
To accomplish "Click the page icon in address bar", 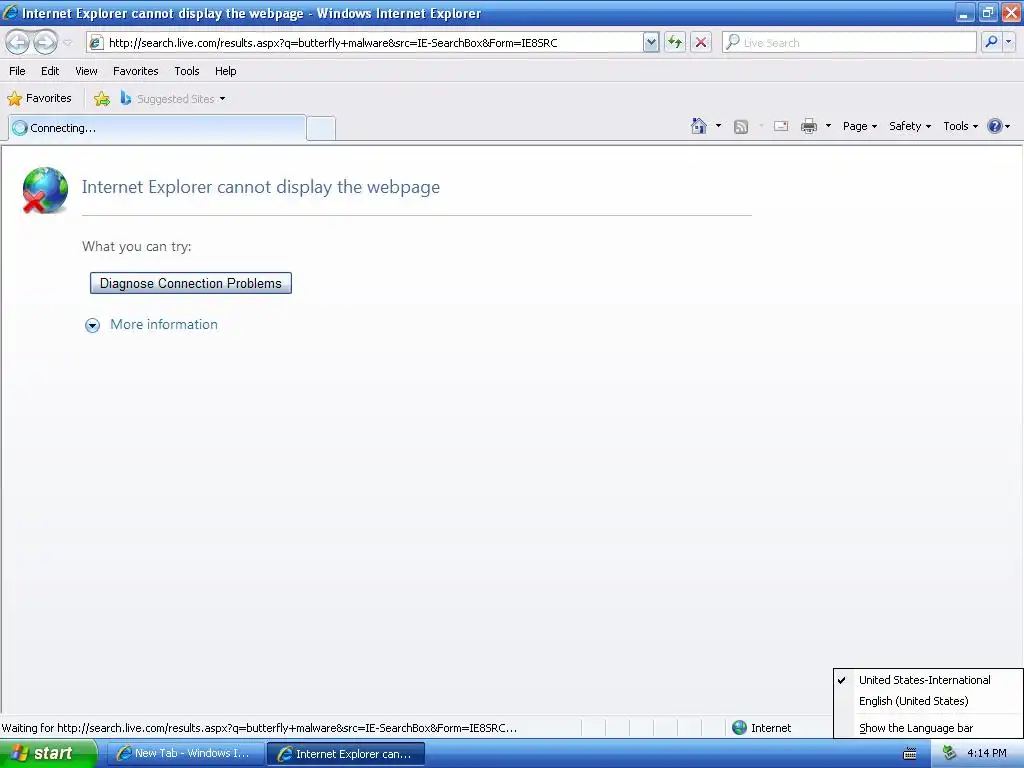I will tap(96, 42).
